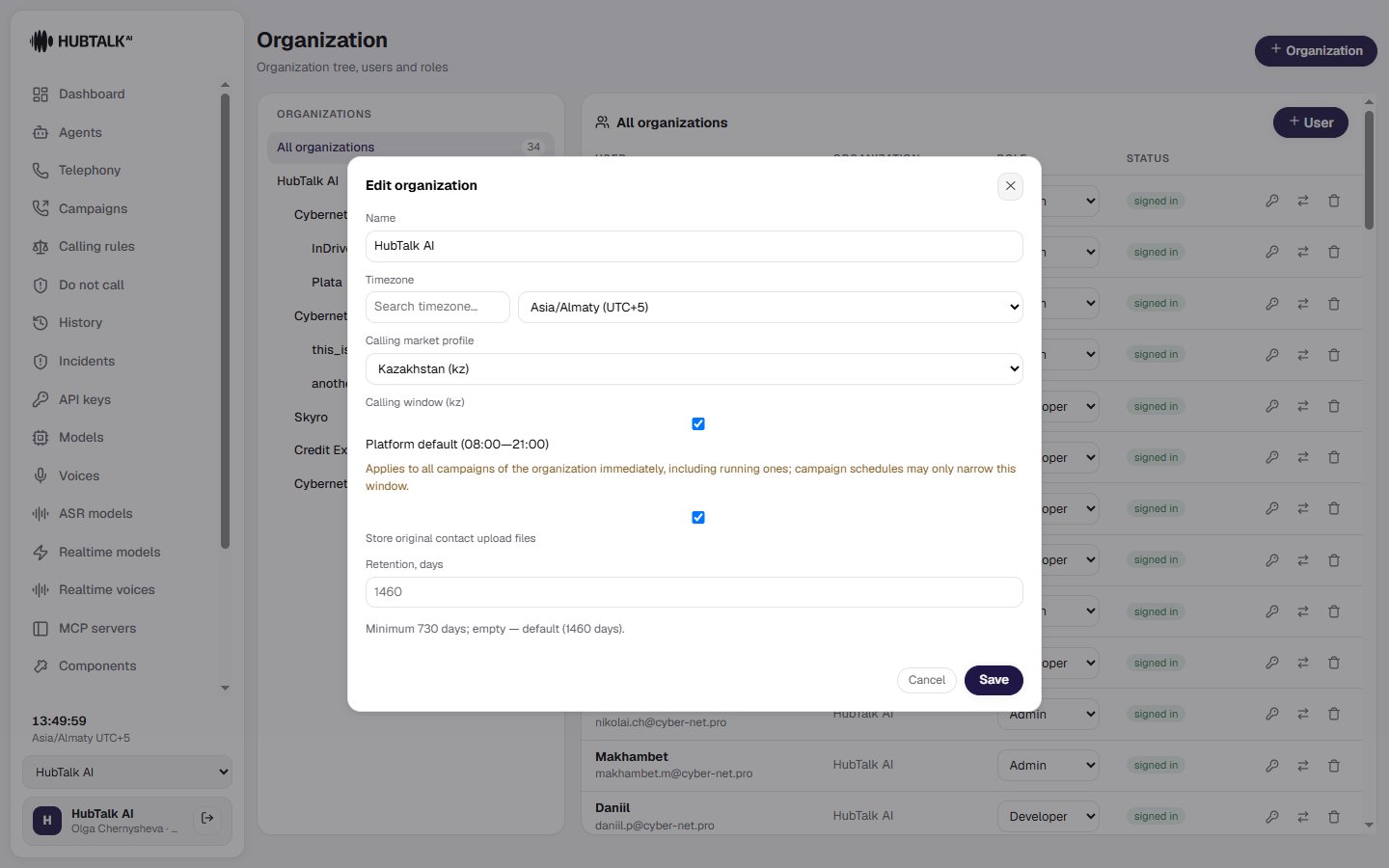1389x868 pixels.
Task: Click the + Organization button
Action: (x=1316, y=51)
